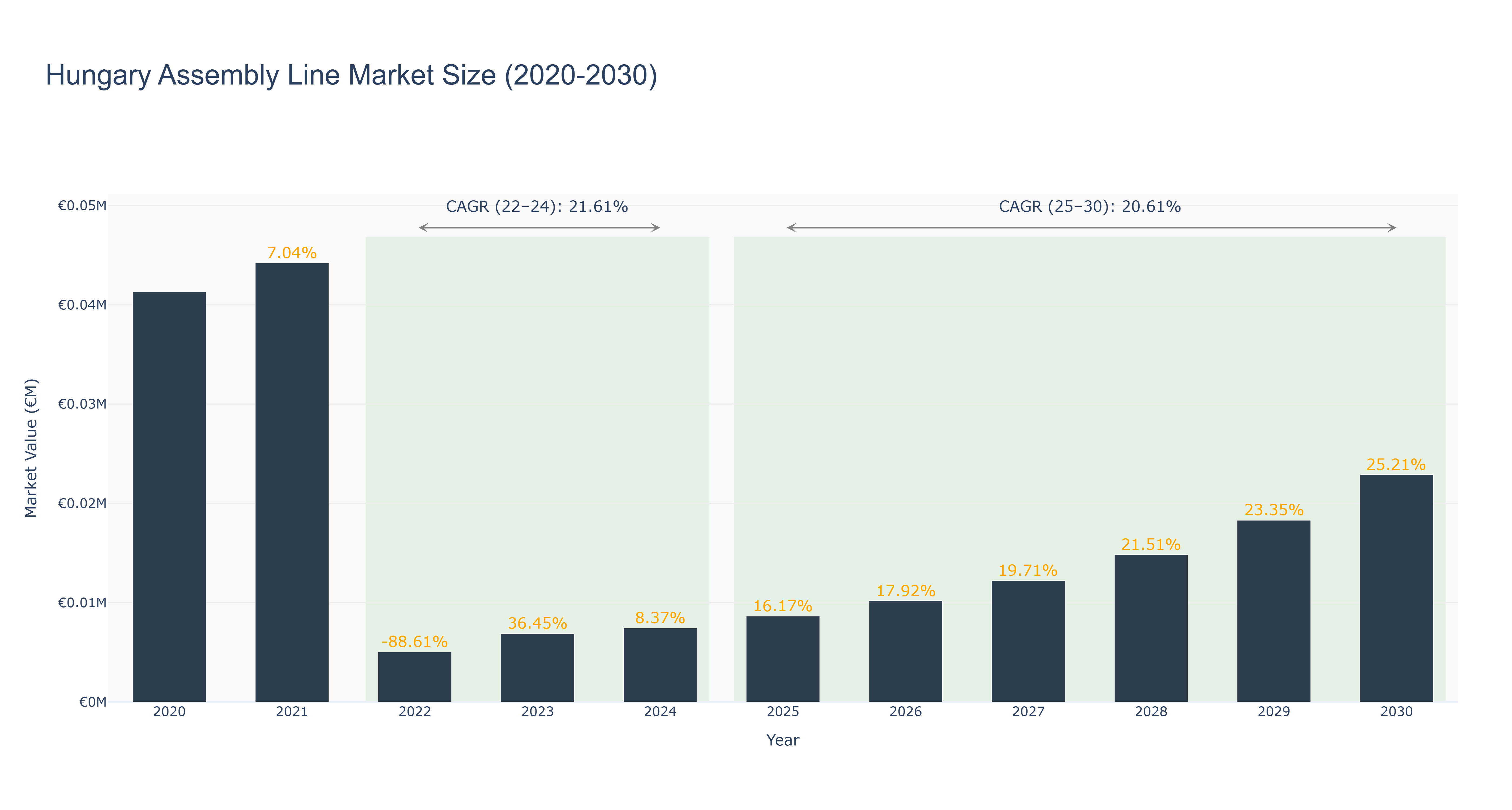Click the CAGR (25–30): 20.61% annotation

(1090, 207)
